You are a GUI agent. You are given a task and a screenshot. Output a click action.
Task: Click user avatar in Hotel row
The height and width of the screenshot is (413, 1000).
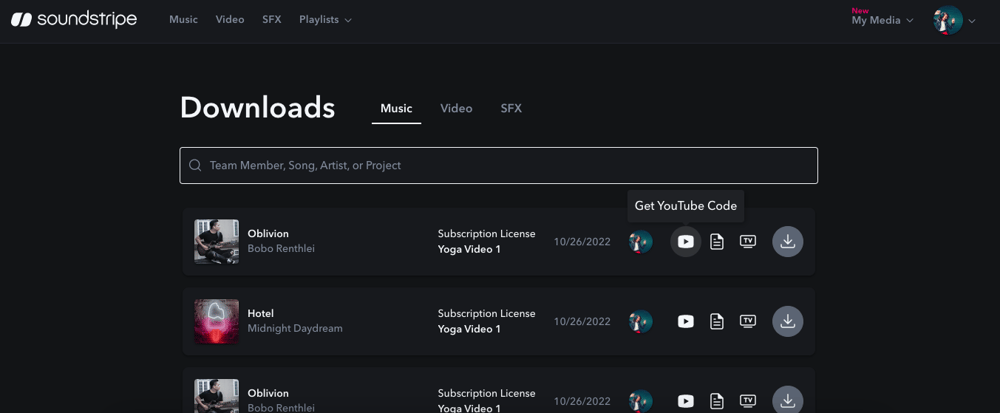point(640,322)
